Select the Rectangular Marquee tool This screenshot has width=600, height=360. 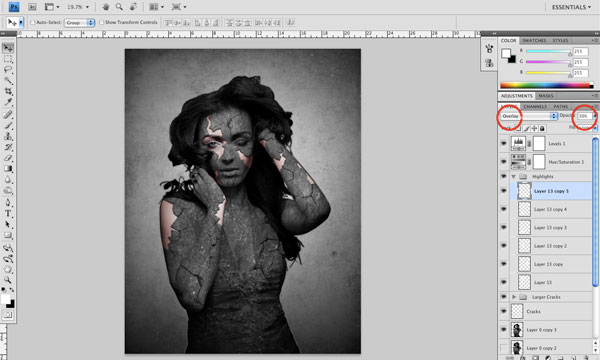pyautogui.click(x=8, y=59)
